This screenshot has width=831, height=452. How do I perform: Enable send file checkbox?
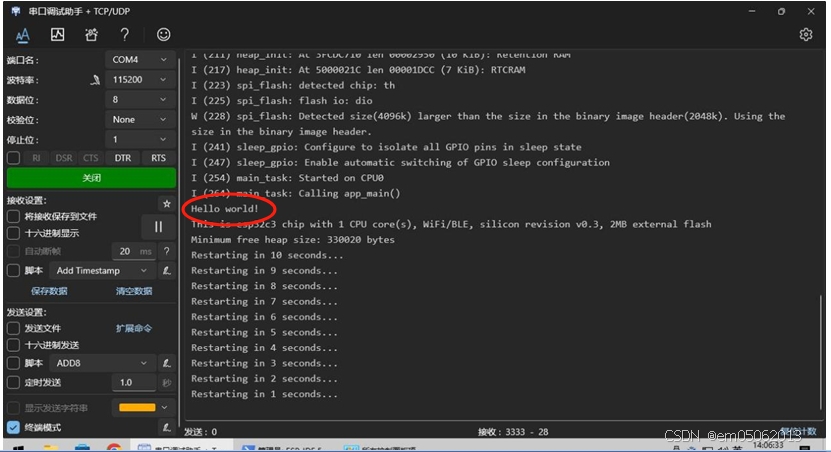14,329
